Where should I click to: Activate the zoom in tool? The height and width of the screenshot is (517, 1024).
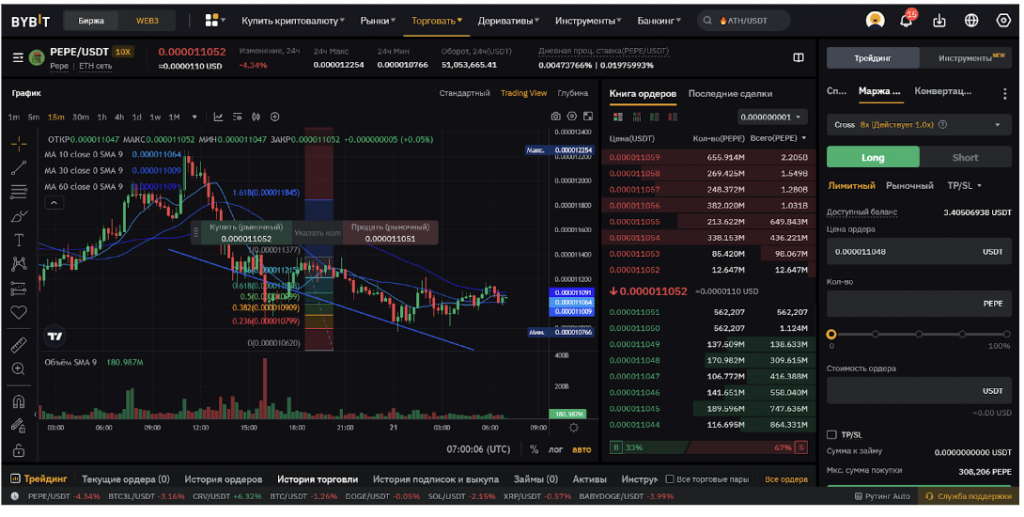coord(19,369)
